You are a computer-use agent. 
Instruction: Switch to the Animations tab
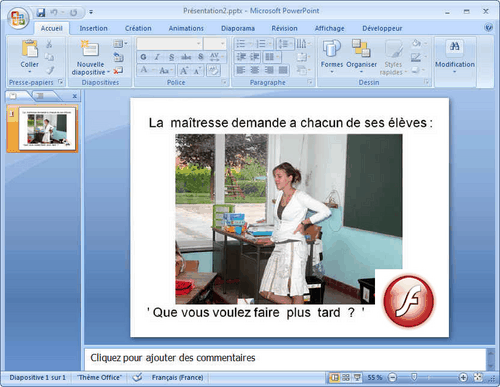[x=186, y=28]
